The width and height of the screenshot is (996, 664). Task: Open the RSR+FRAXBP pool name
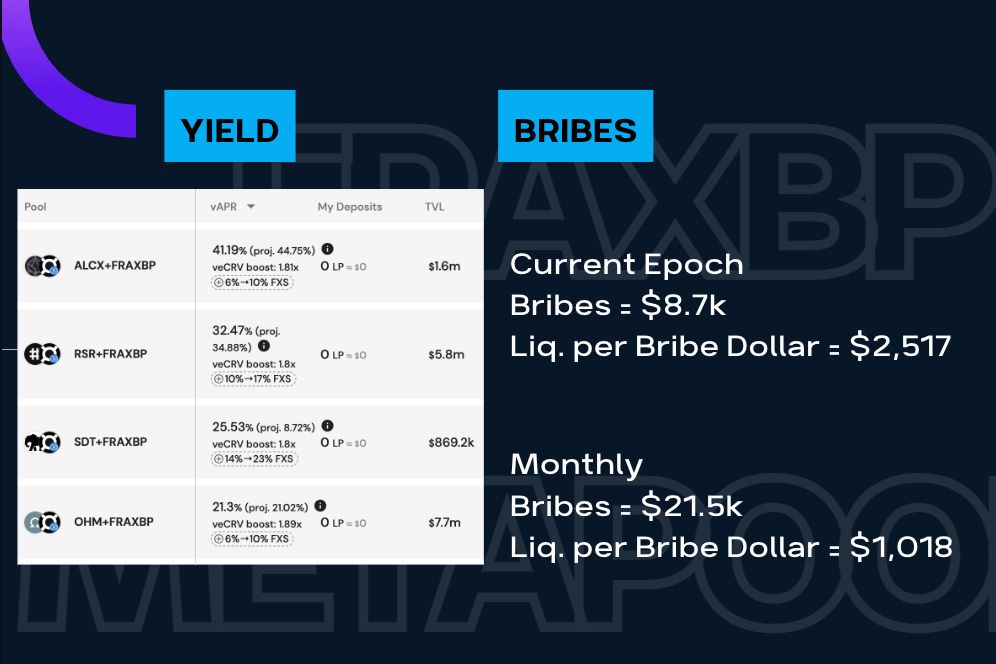click(112, 354)
